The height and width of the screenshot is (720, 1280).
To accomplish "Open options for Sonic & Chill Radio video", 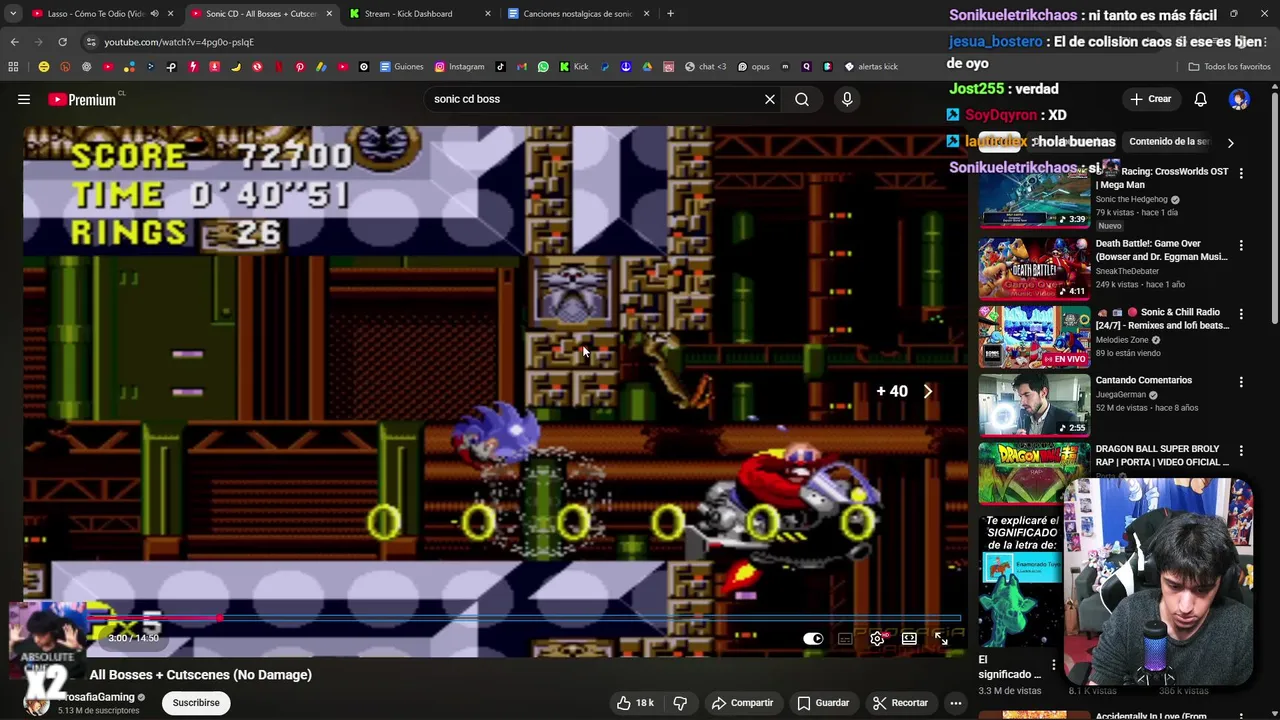I will [1241, 314].
